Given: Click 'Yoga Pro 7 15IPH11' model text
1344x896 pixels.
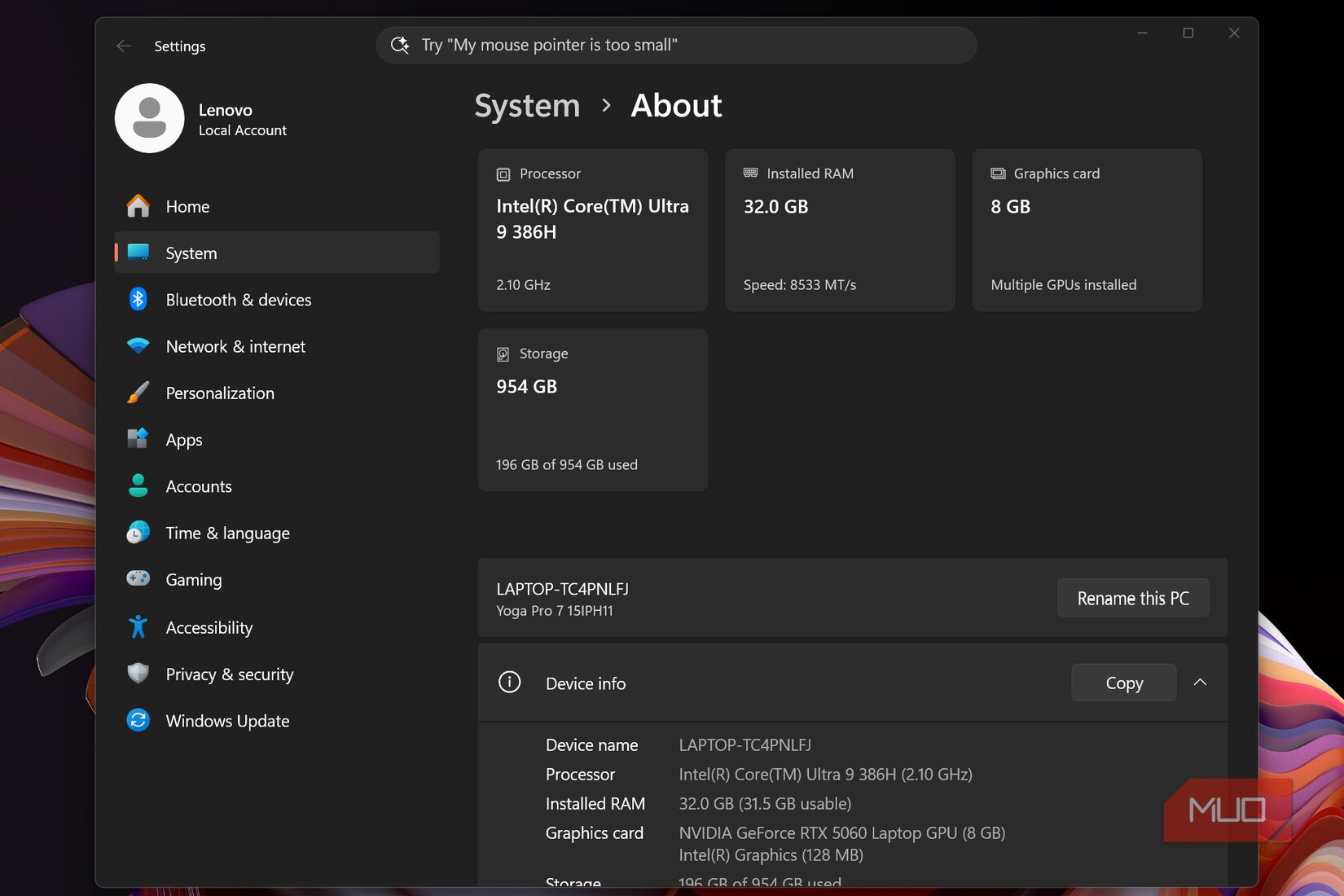Looking at the screenshot, I should pyautogui.click(x=555, y=610).
